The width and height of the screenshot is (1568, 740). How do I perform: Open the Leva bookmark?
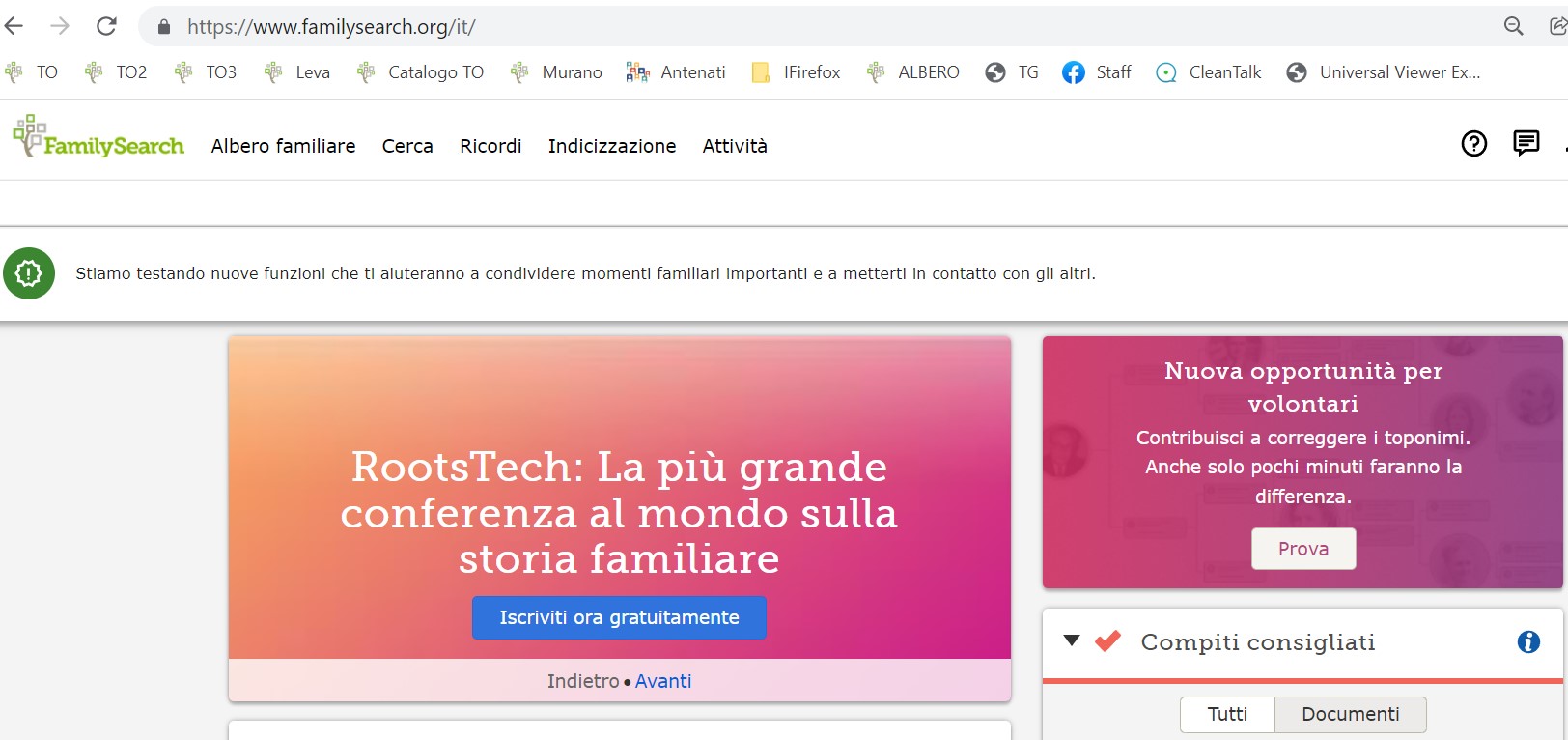298,72
